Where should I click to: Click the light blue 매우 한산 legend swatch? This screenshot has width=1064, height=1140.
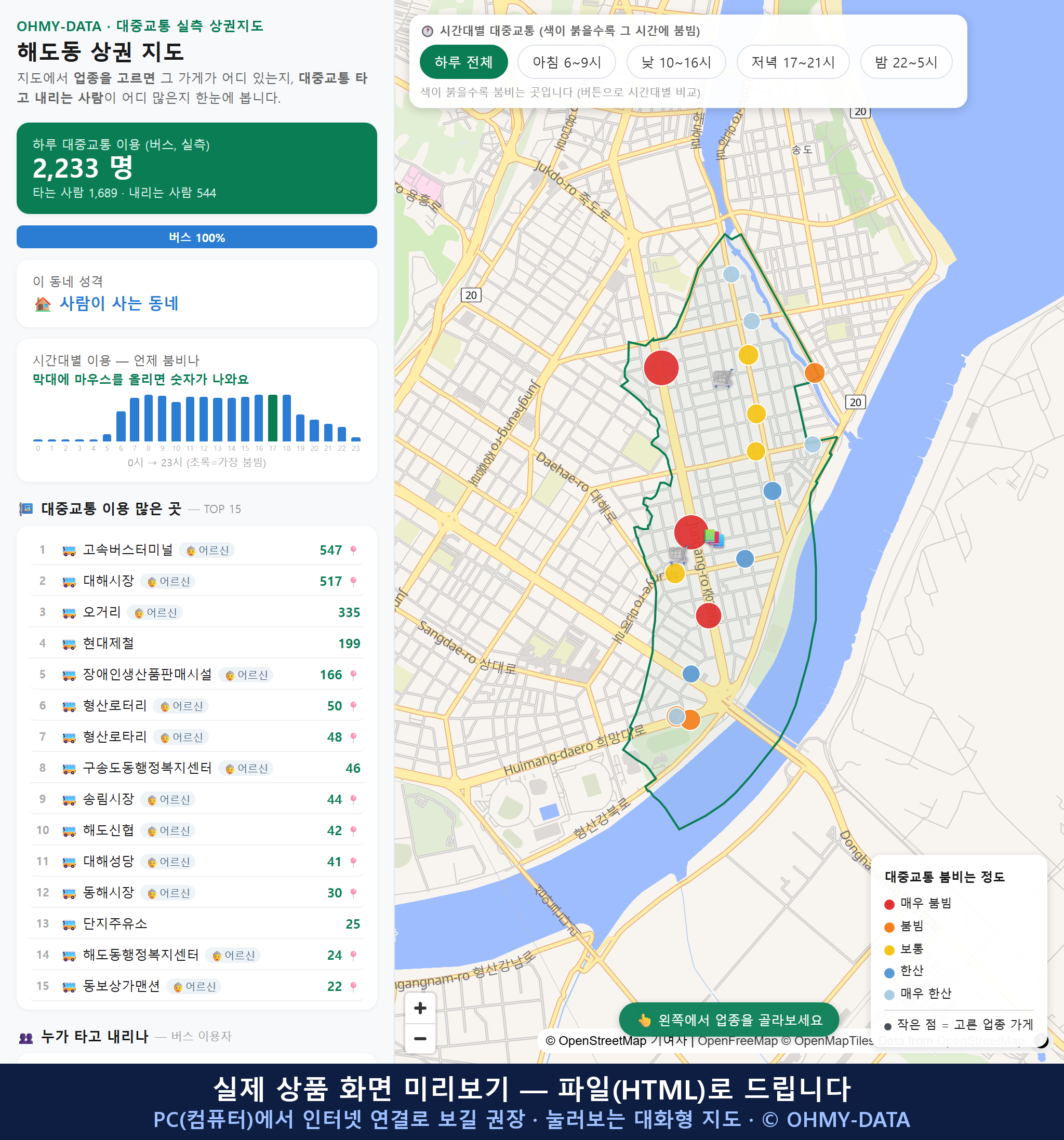(x=889, y=995)
